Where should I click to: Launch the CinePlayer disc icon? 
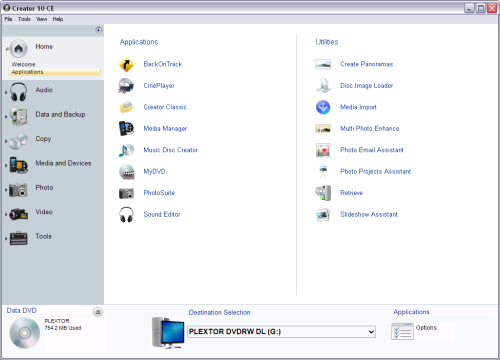pyautogui.click(x=126, y=86)
